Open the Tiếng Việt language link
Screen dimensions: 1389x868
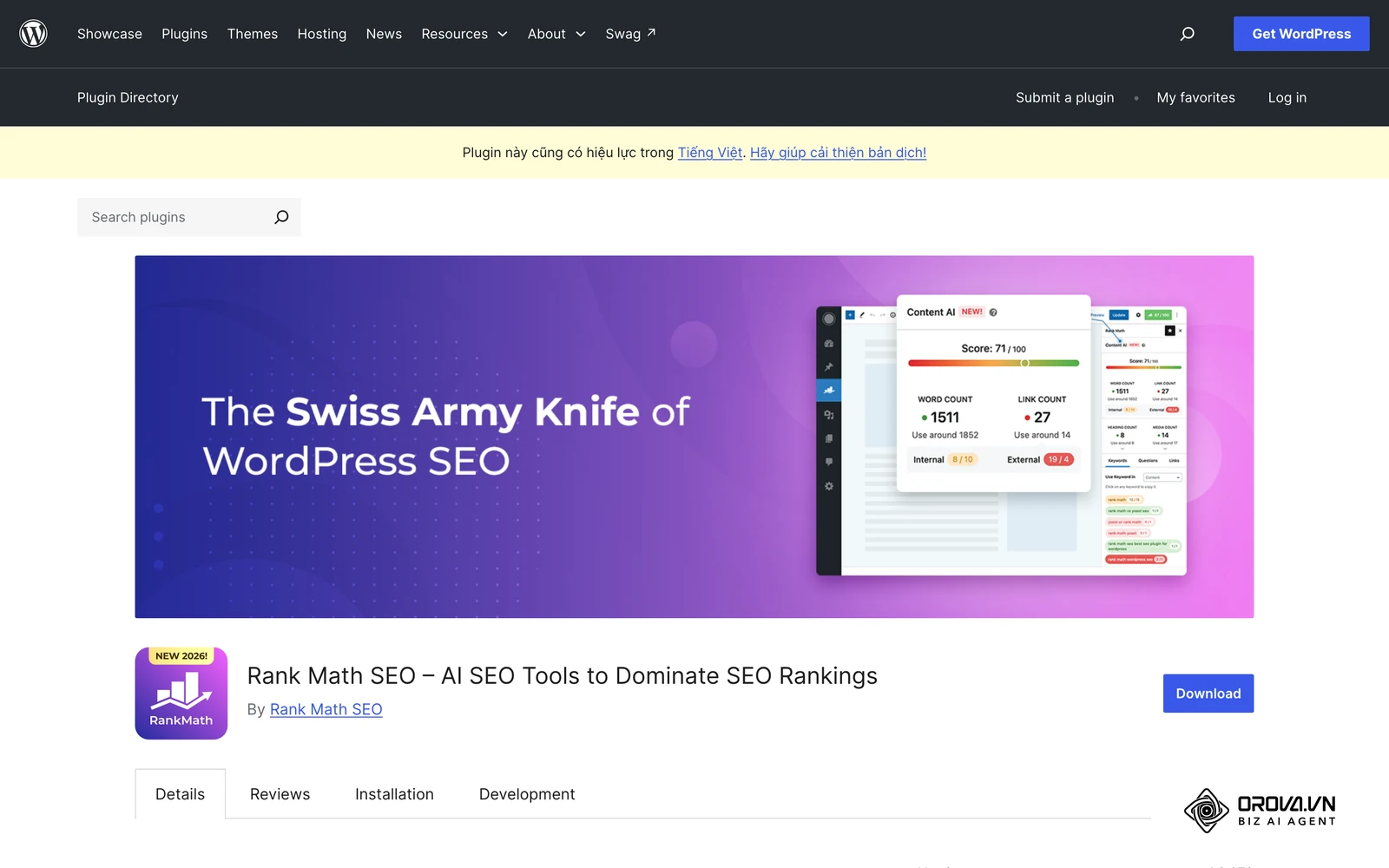pyautogui.click(x=710, y=153)
